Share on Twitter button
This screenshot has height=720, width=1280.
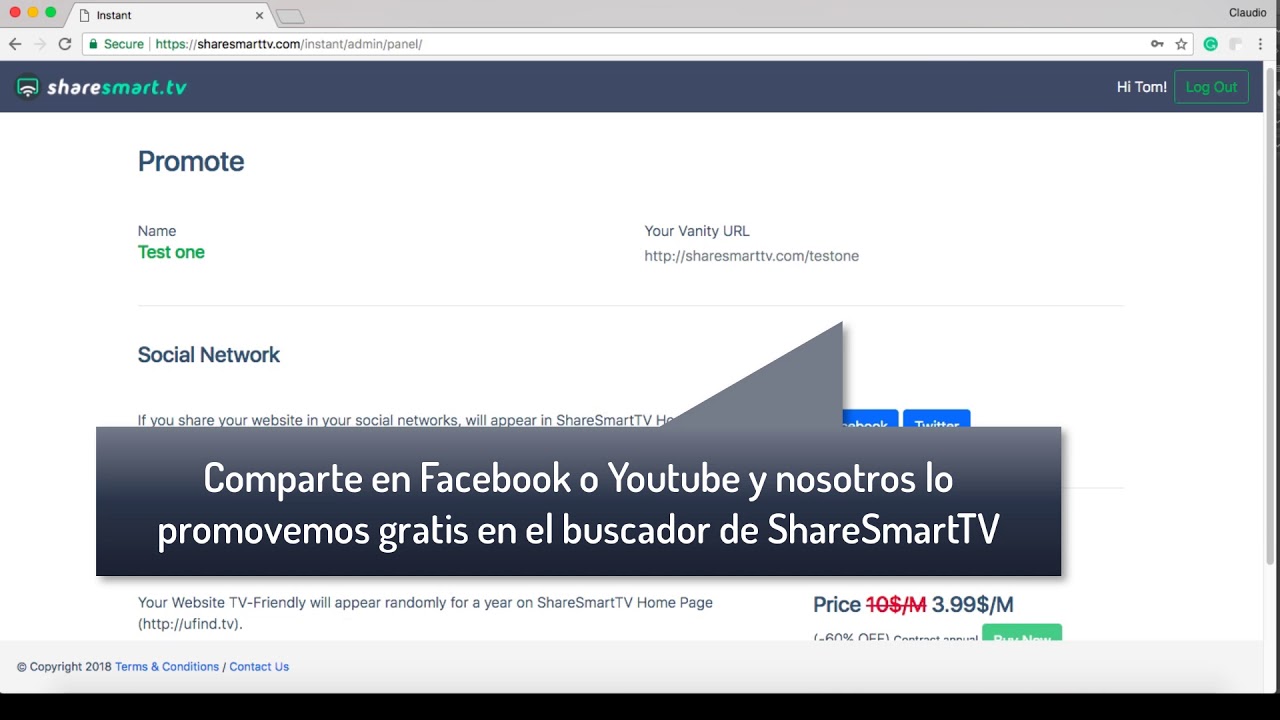click(937, 419)
